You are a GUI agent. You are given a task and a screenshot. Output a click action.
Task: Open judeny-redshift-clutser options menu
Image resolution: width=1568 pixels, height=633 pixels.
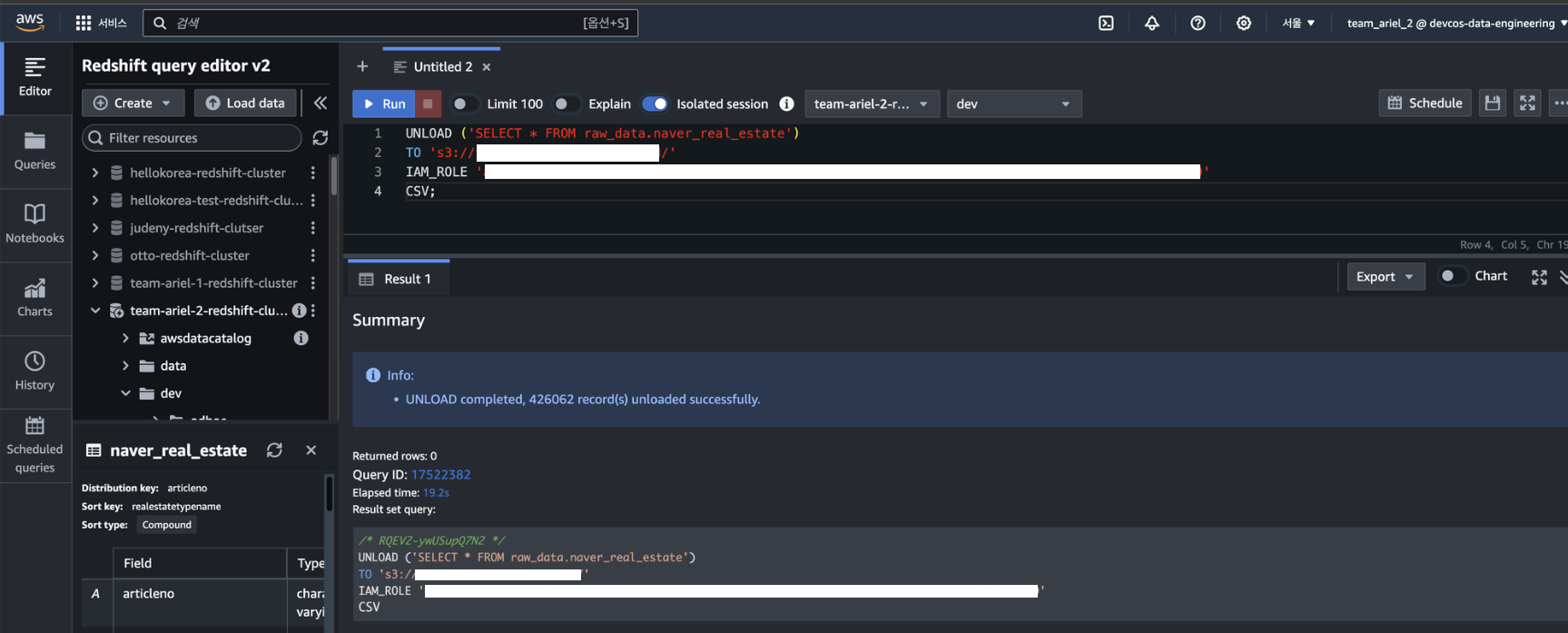313,228
